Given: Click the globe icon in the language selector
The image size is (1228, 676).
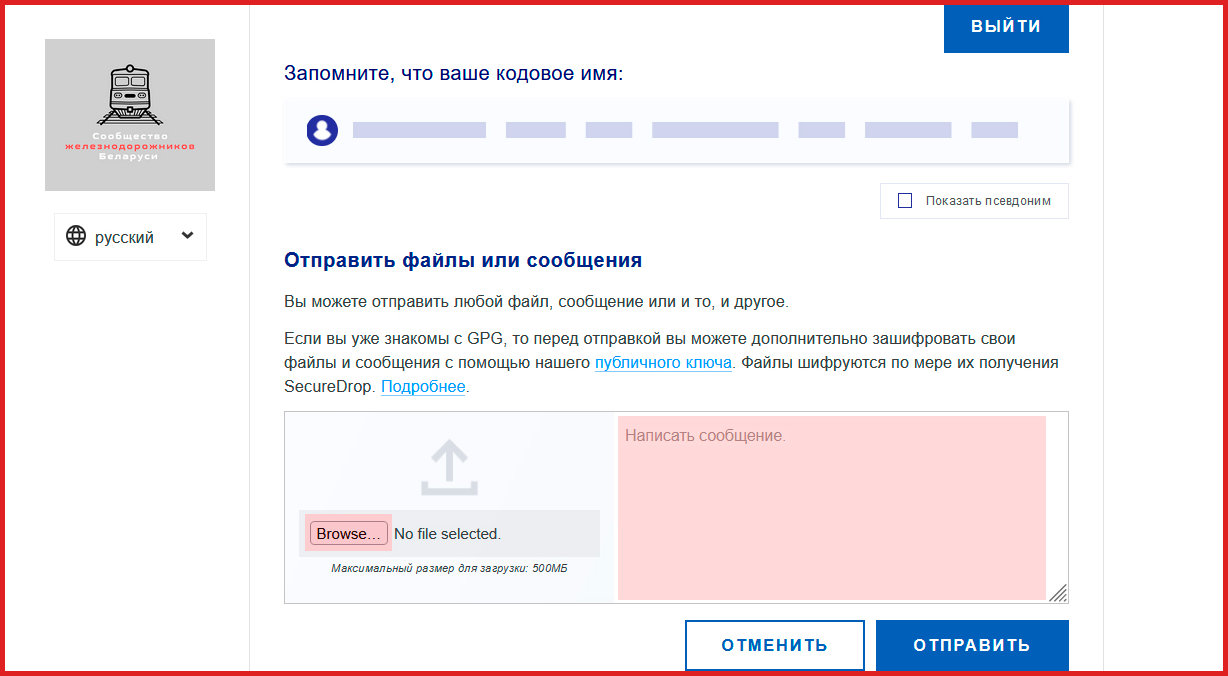Looking at the screenshot, I should click(x=76, y=237).
